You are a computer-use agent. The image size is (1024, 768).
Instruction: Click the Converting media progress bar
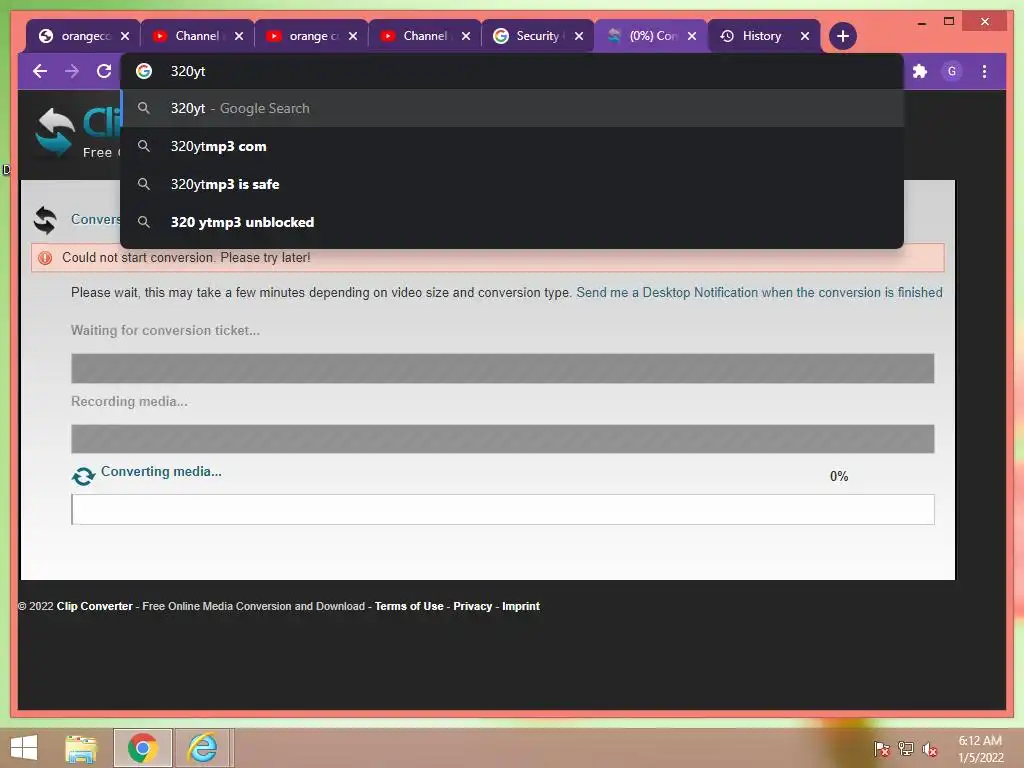pos(502,509)
